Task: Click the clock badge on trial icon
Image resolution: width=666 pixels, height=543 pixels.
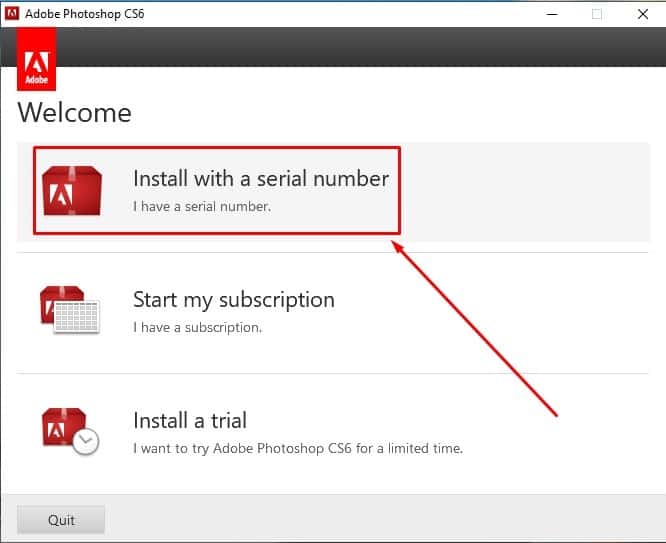Action: coord(86,442)
